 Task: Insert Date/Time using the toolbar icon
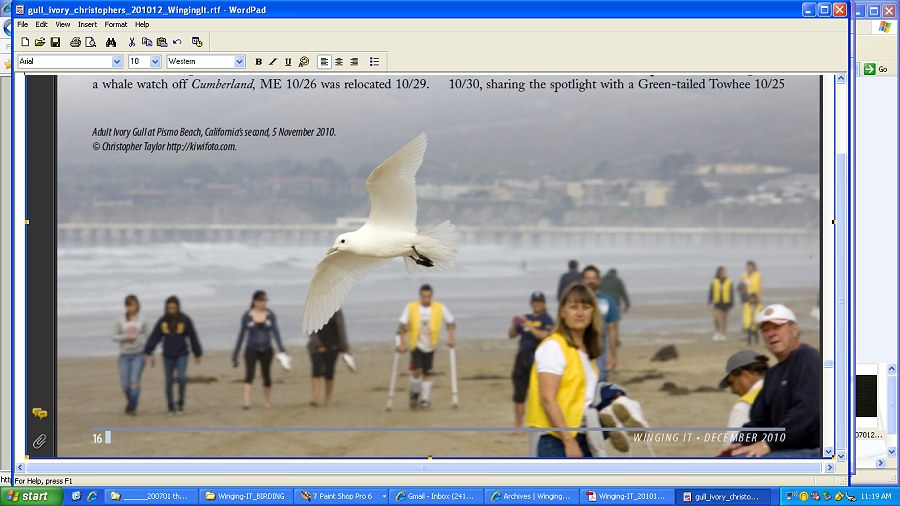(197, 42)
